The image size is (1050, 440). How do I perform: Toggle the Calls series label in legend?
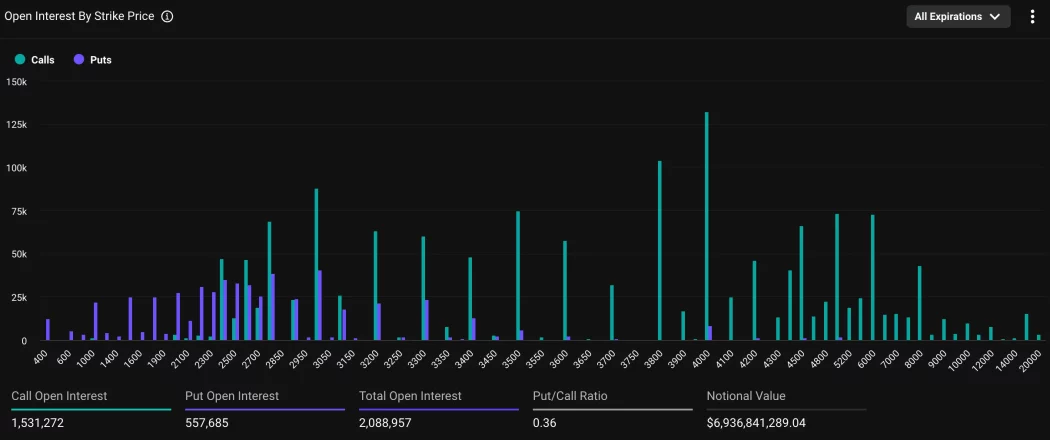(x=43, y=60)
